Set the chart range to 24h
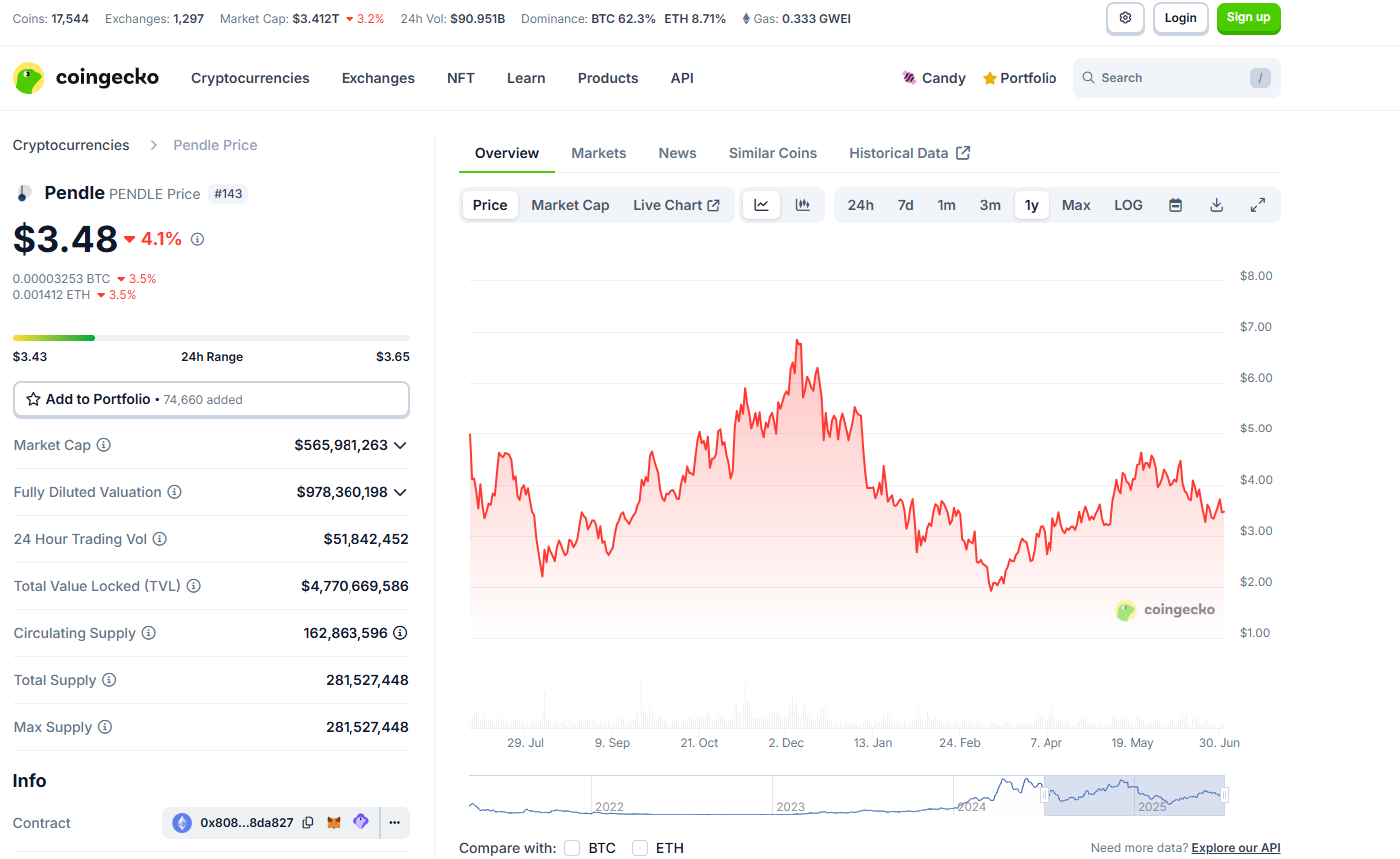The height and width of the screenshot is (859, 1400). 861,205
